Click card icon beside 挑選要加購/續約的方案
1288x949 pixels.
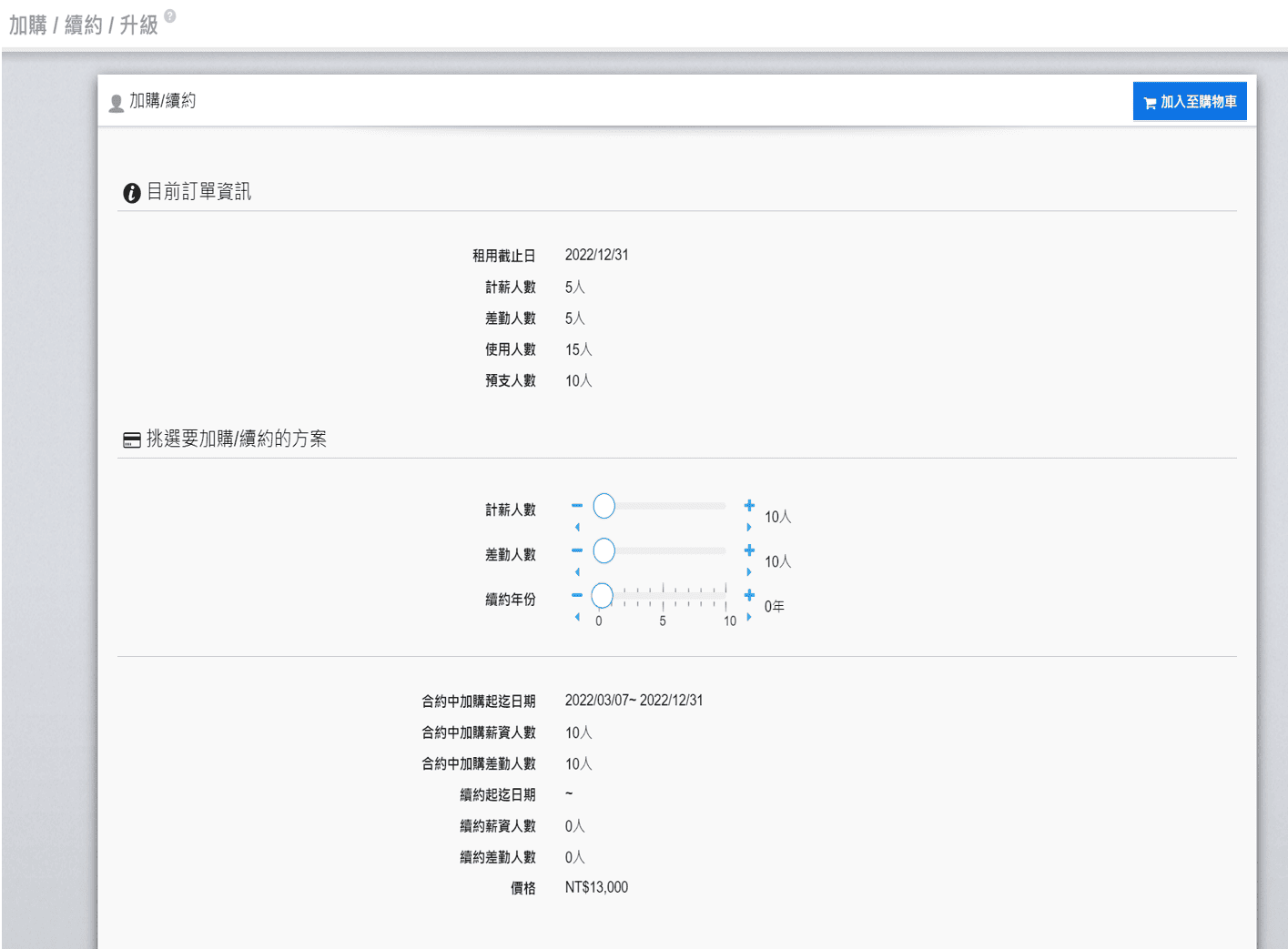pyautogui.click(x=132, y=440)
